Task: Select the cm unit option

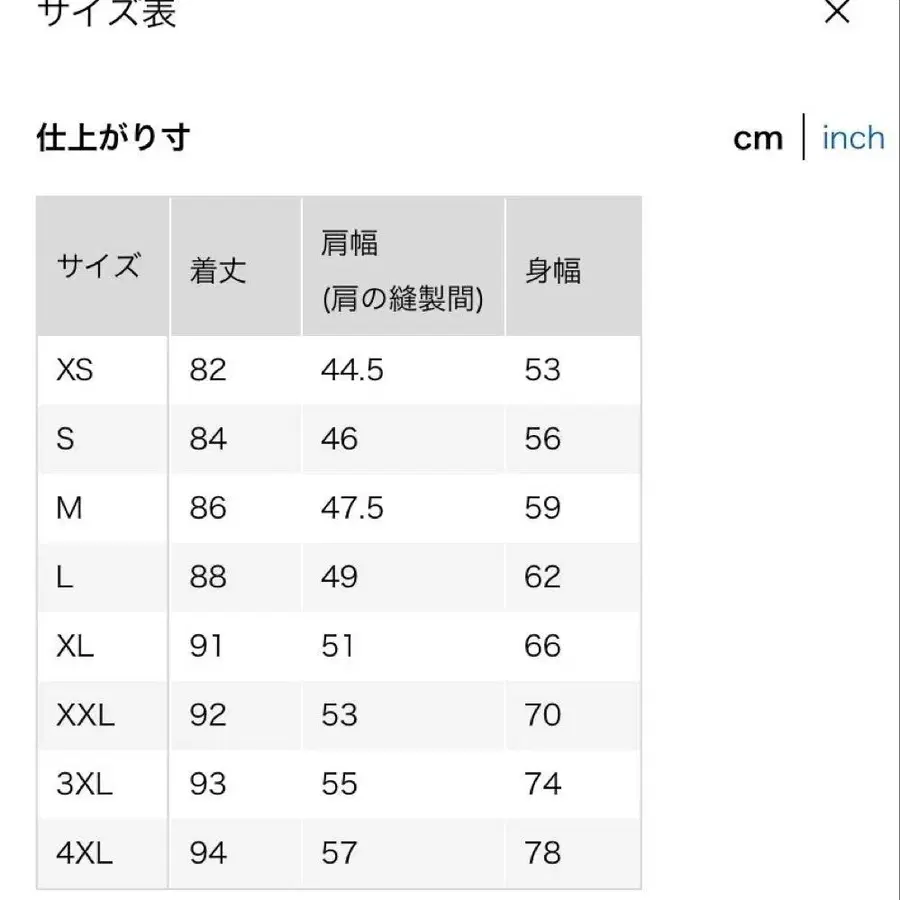Action: (758, 138)
